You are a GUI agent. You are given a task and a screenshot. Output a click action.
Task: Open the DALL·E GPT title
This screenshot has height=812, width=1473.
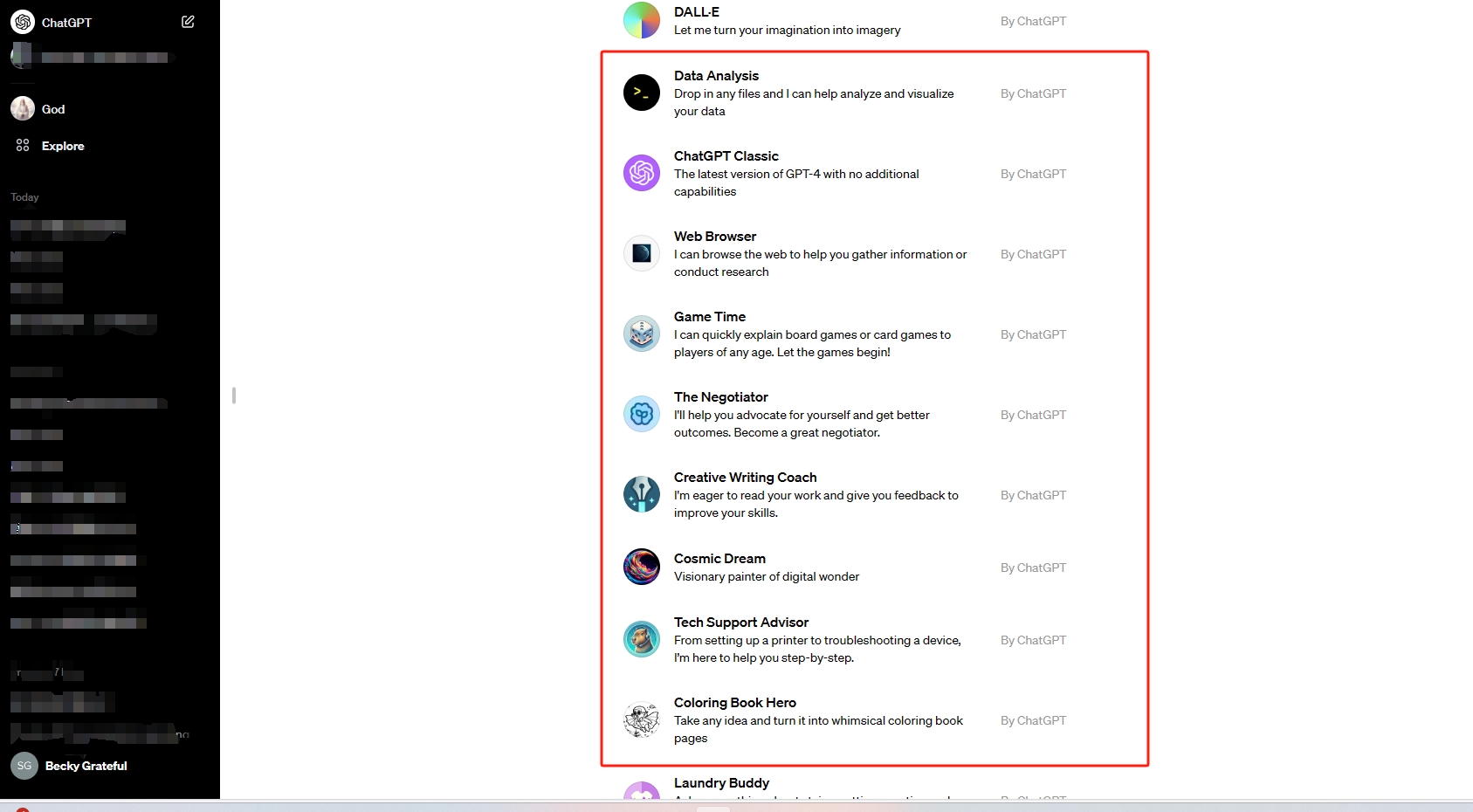[697, 12]
